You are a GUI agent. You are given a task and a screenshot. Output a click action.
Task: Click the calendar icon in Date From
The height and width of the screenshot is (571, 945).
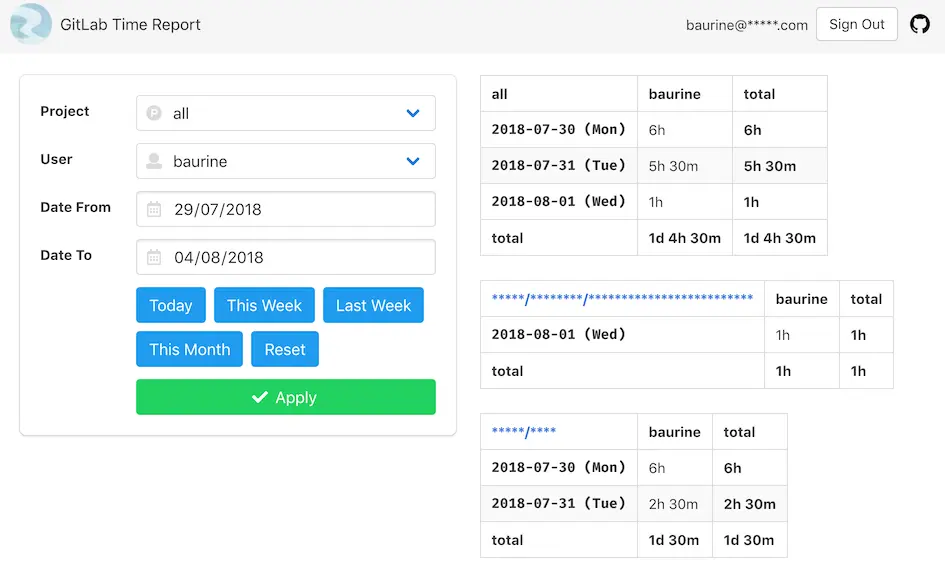(x=154, y=209)
